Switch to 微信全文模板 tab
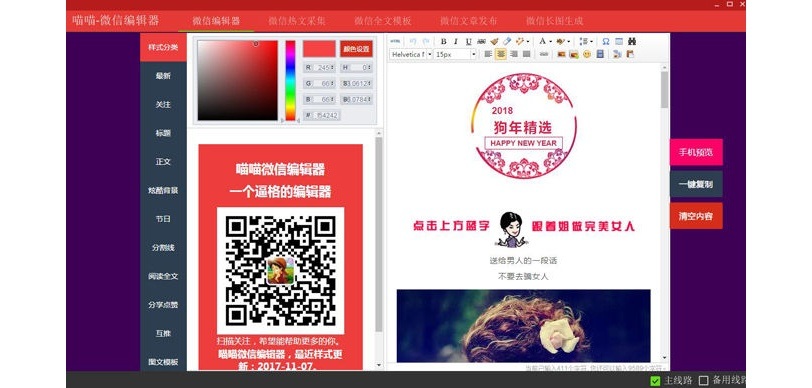 click(x=383, y=21)
